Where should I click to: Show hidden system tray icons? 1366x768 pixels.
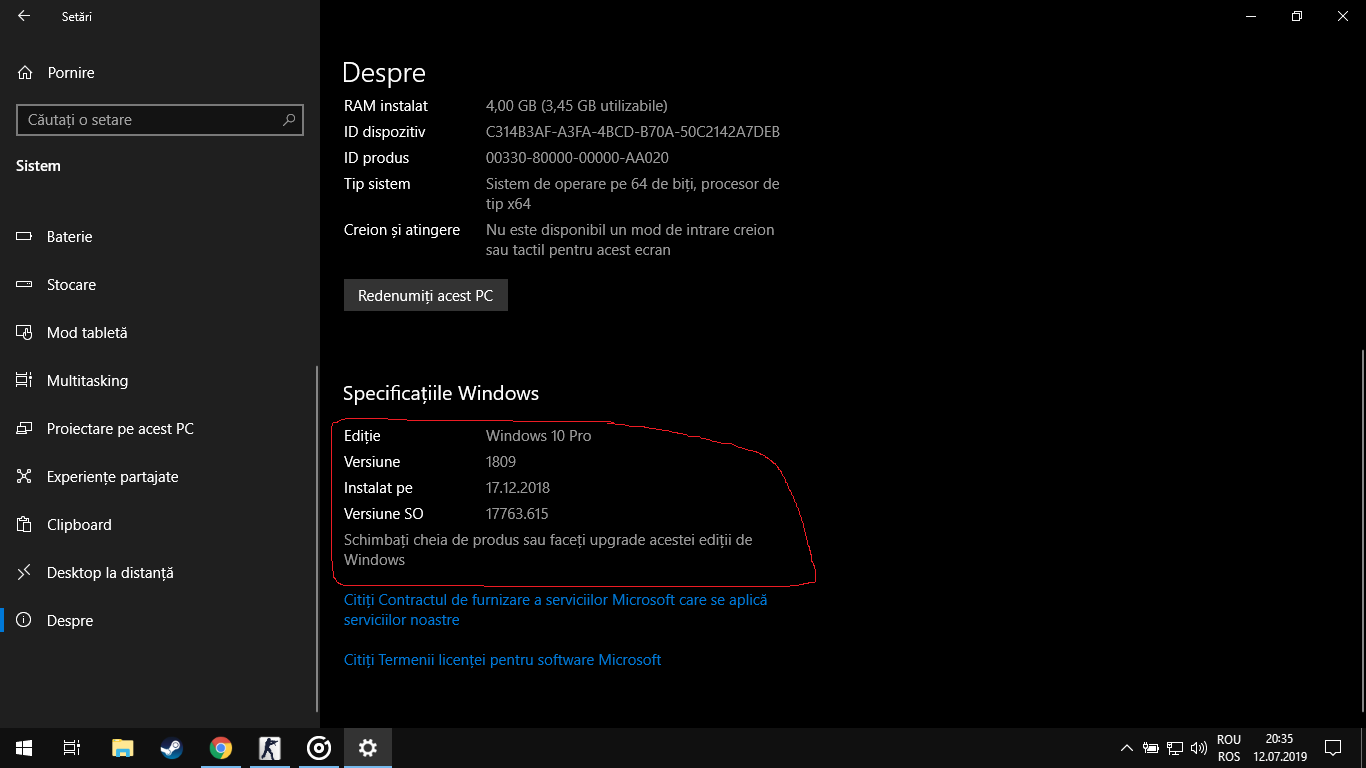pos(1127,748)
